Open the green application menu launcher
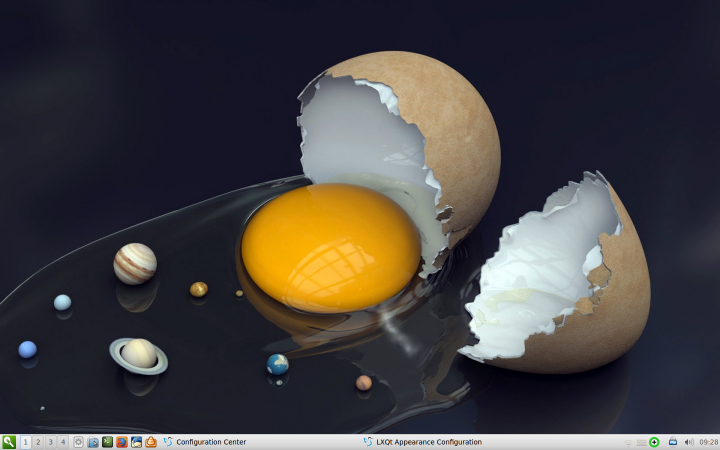The width and height of the screenshot is (720, 450). [9, 442]
